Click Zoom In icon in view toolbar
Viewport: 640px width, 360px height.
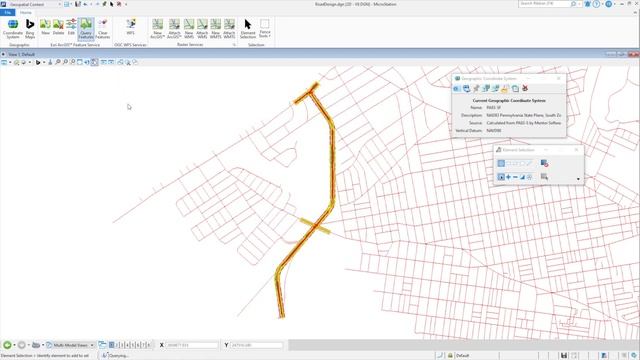tap(58, 62)
